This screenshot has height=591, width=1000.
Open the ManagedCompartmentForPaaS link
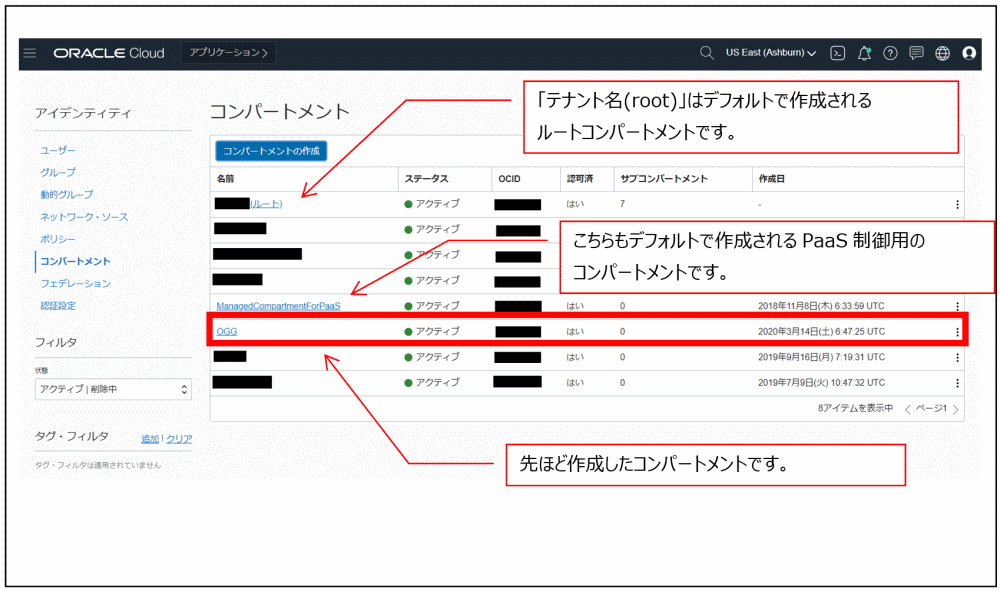278,306
